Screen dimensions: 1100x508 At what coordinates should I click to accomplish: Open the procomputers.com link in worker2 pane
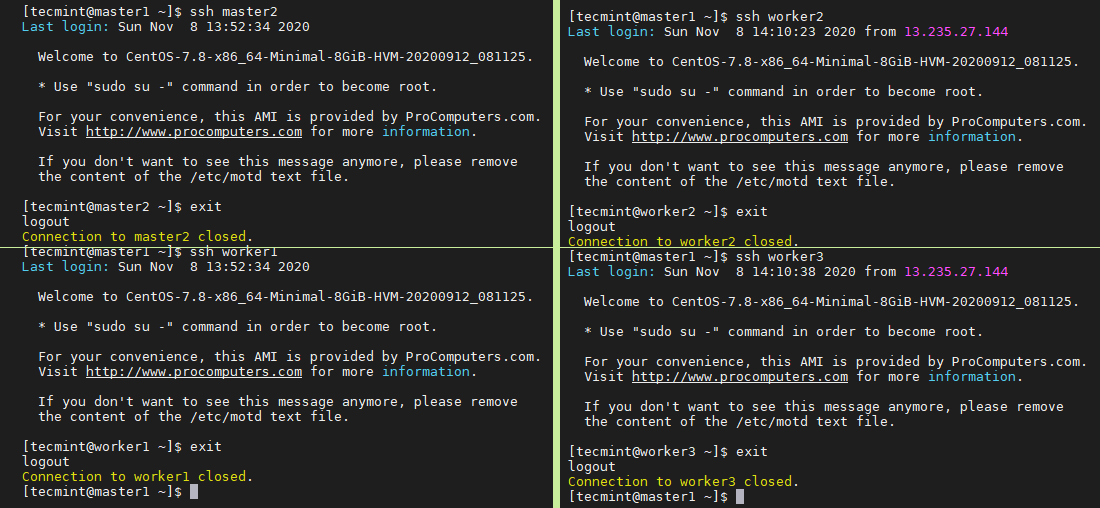tap(740, 137)
